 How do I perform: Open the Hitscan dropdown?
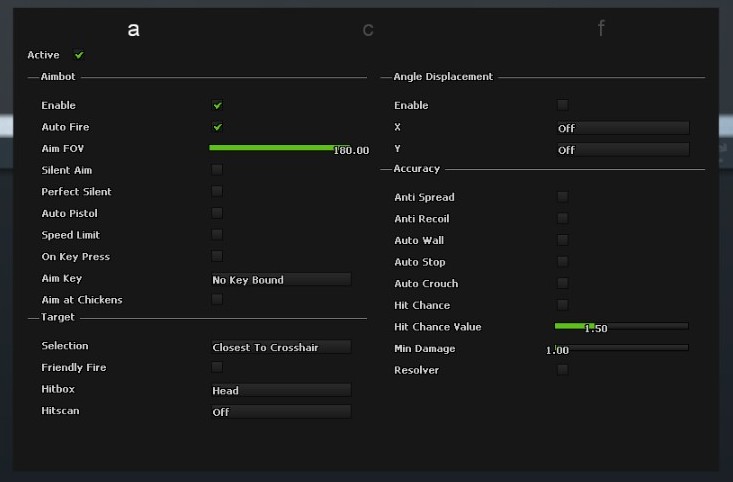(280, 412)
